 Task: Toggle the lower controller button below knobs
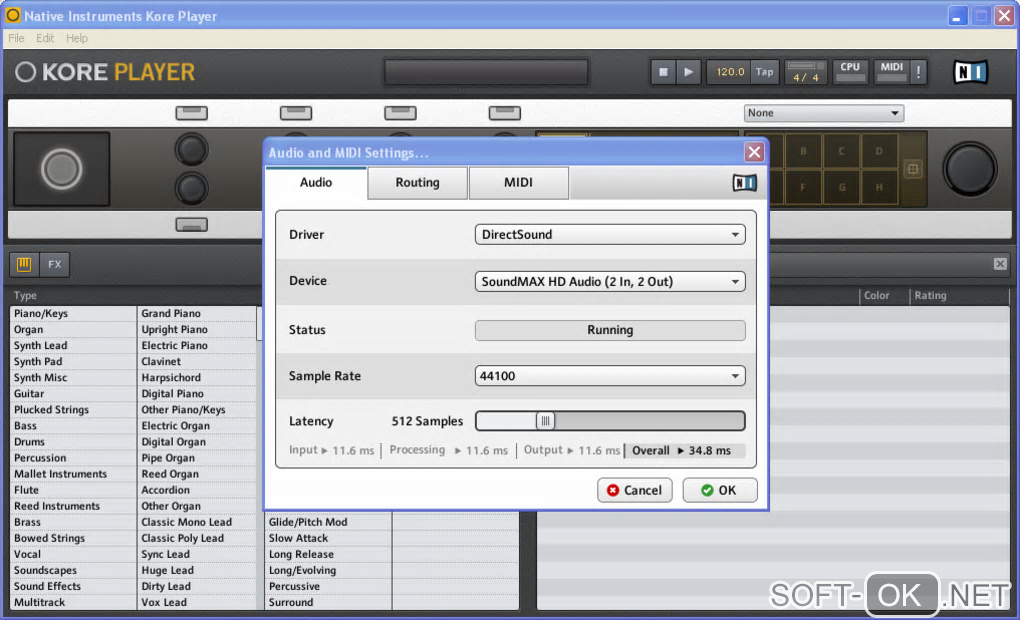click(x=191, y=225)
